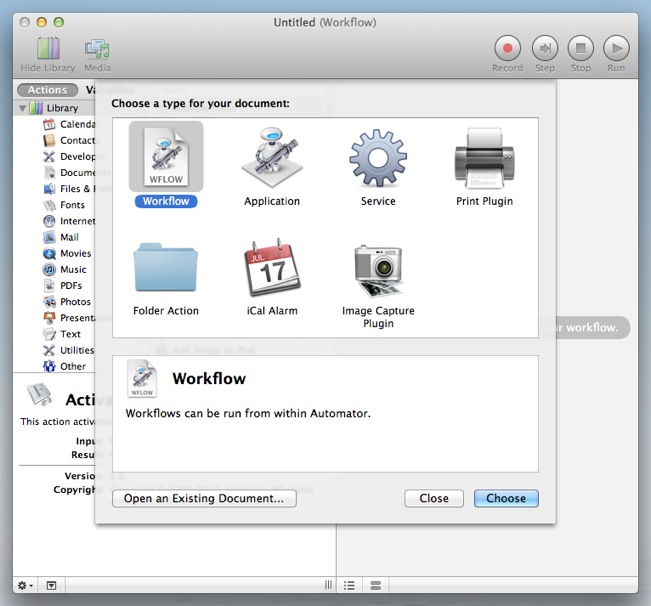Select the Folder Action type
The width and height of the screenshot is (651, 606).
(x=166, y=267)
